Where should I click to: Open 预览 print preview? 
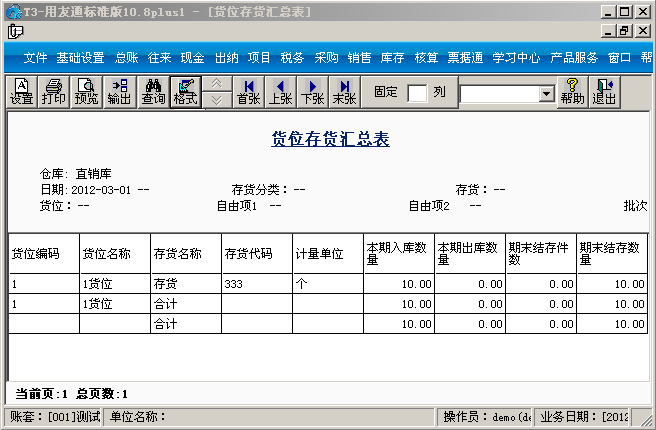tap(86, 92)
